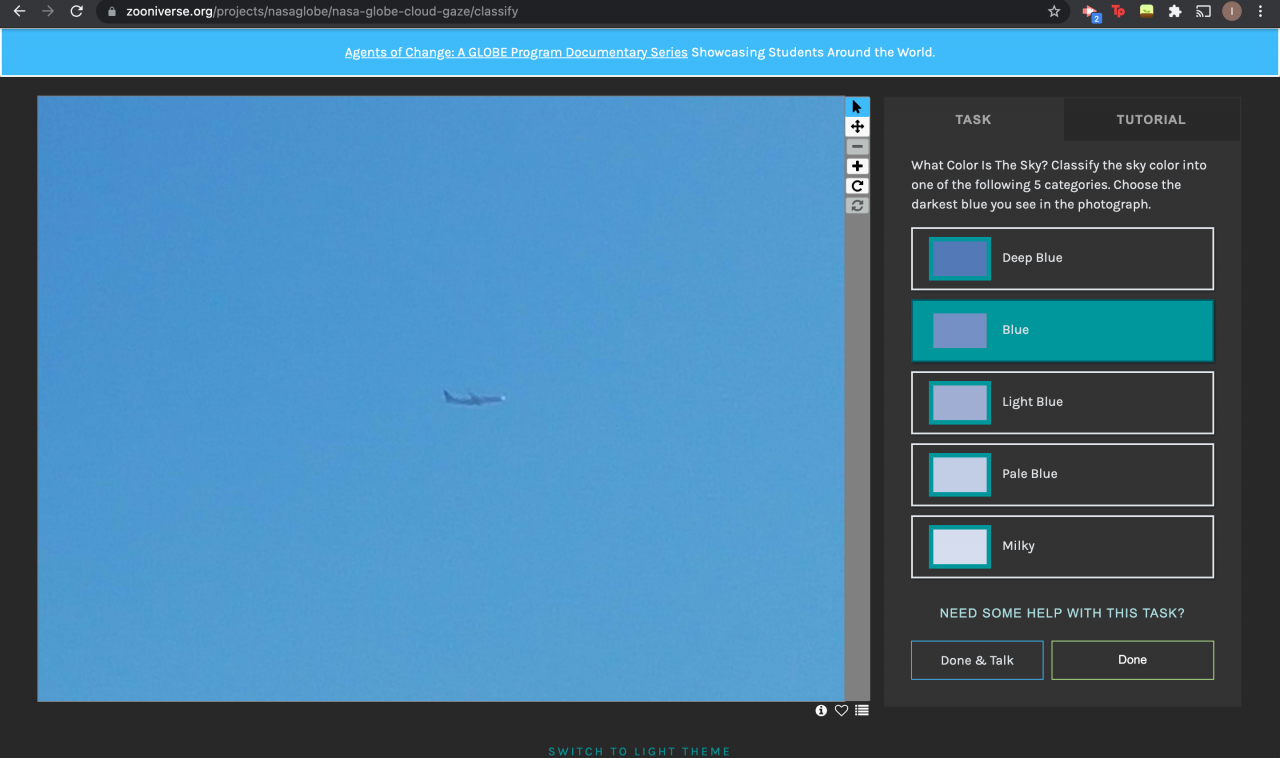The width and height of the screenshot is (1280, 758).
Task: Click the browser address bar URL
Action: pos(322,12)
